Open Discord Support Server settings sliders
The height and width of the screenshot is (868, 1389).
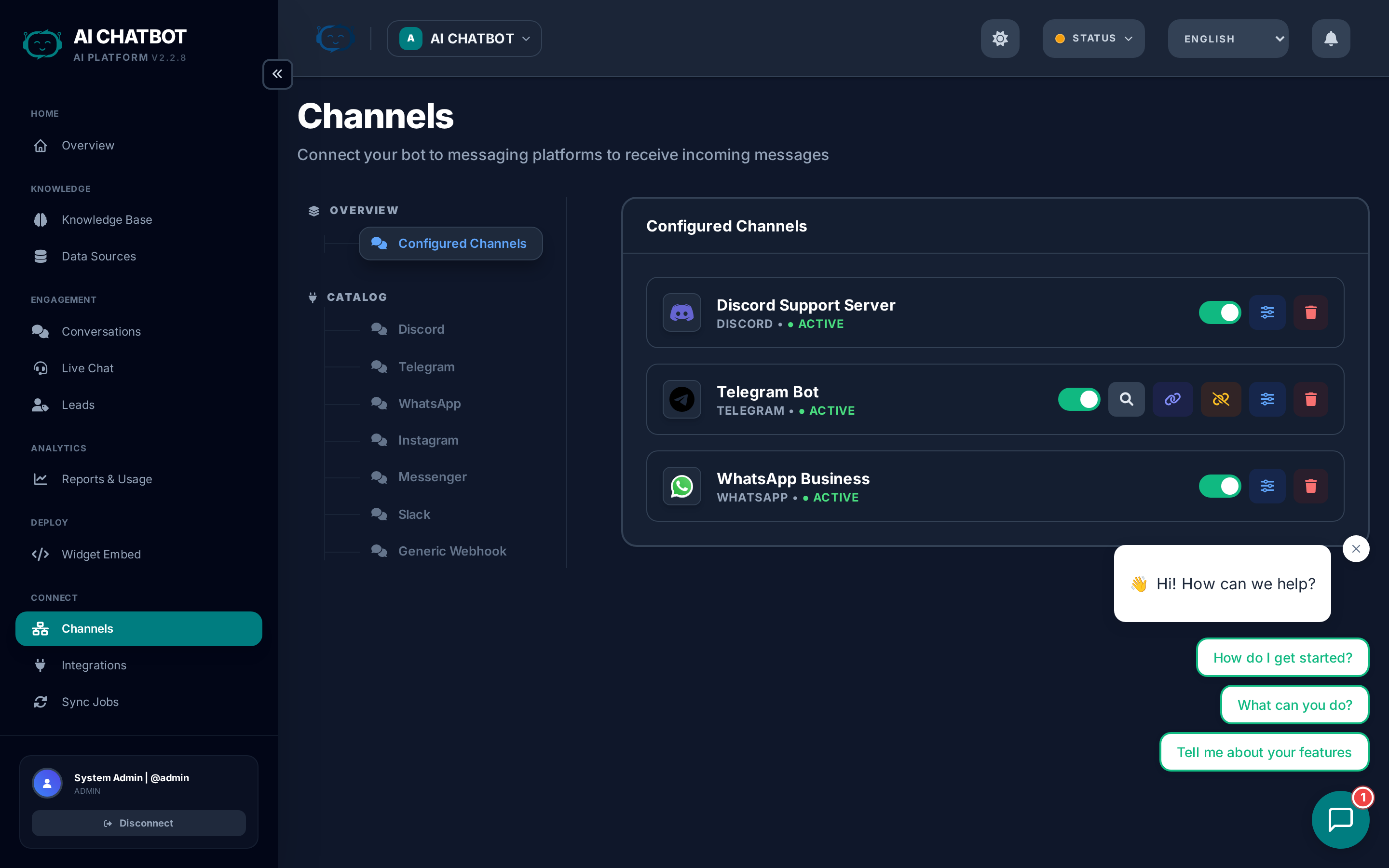1267,312
